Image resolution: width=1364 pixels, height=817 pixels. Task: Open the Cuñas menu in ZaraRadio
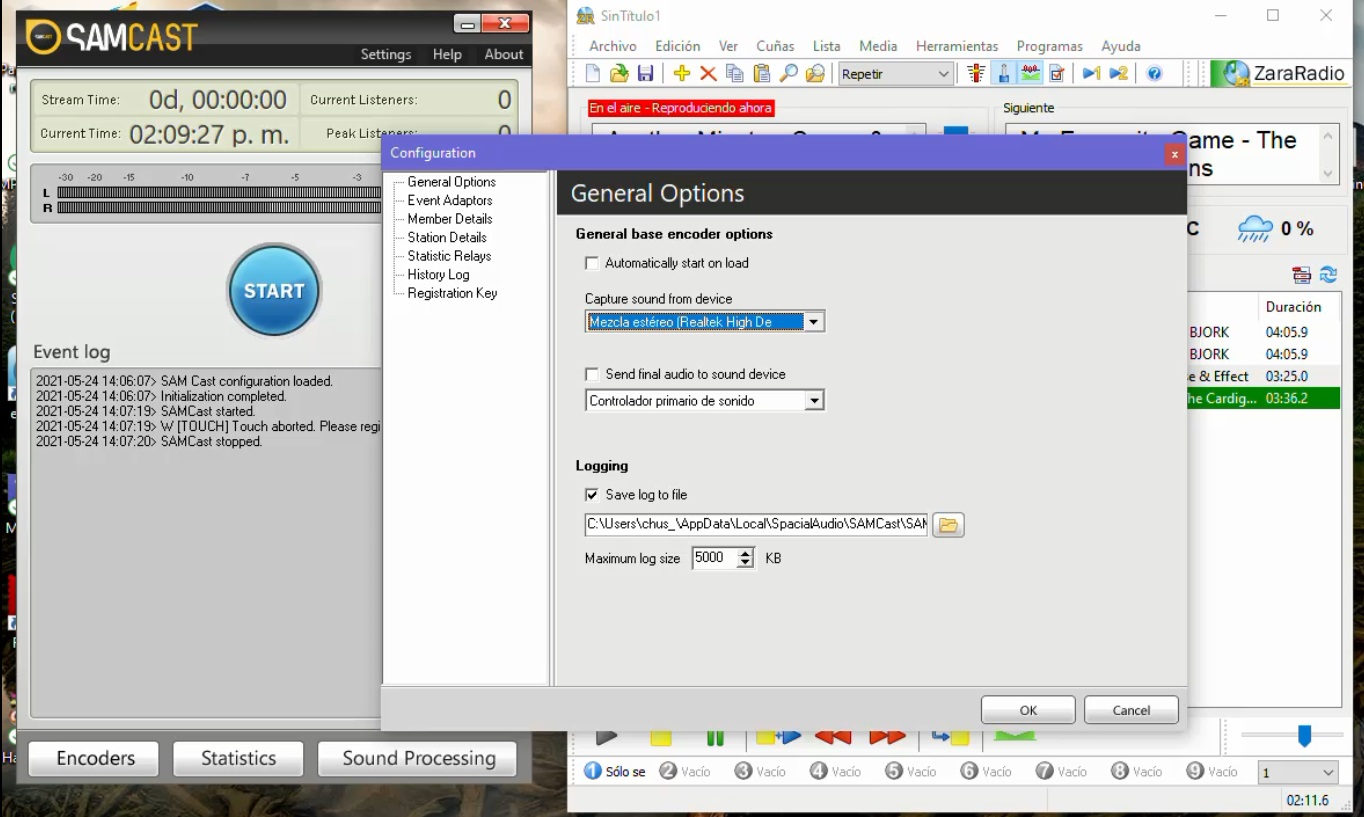tap(775, 46)
